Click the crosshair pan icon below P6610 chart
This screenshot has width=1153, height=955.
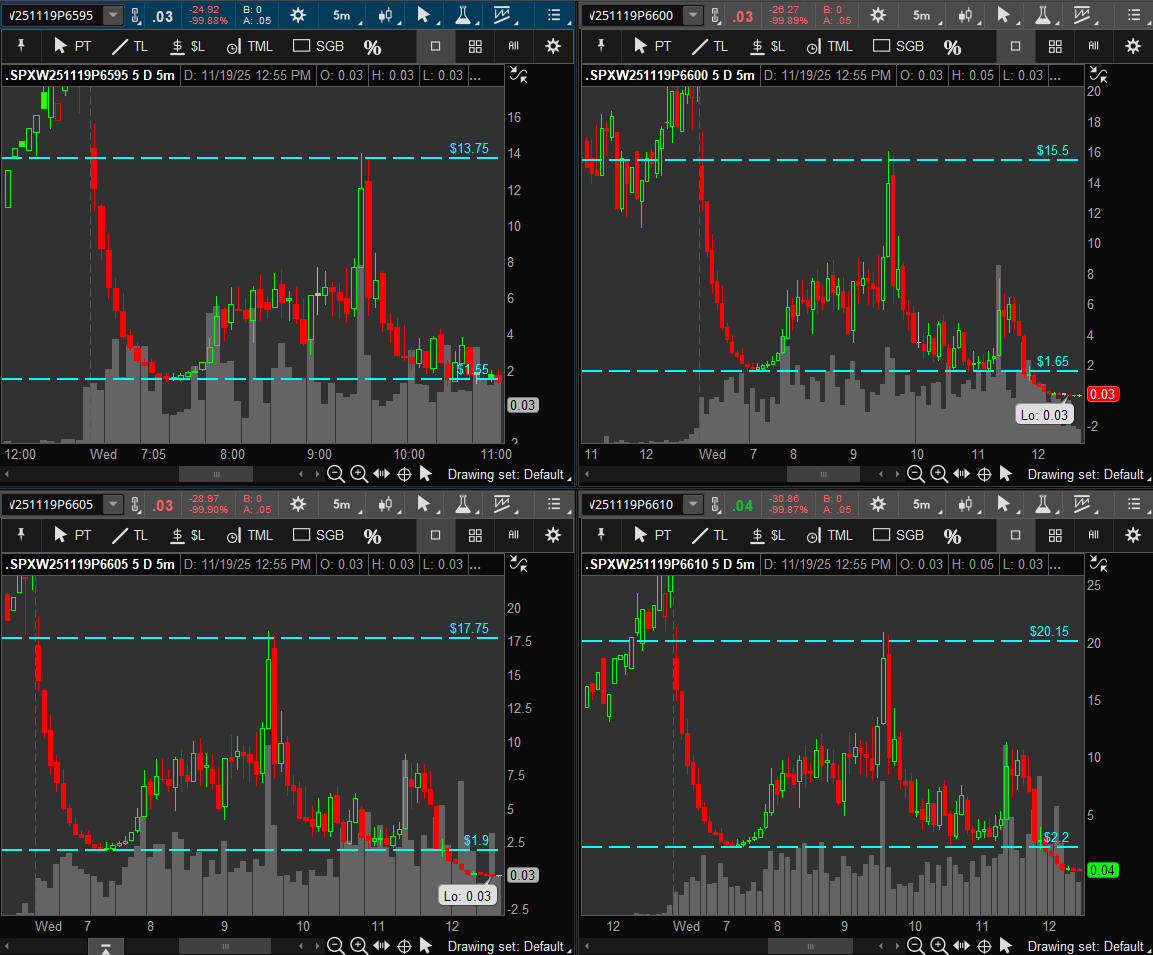(x=984, y=946)
